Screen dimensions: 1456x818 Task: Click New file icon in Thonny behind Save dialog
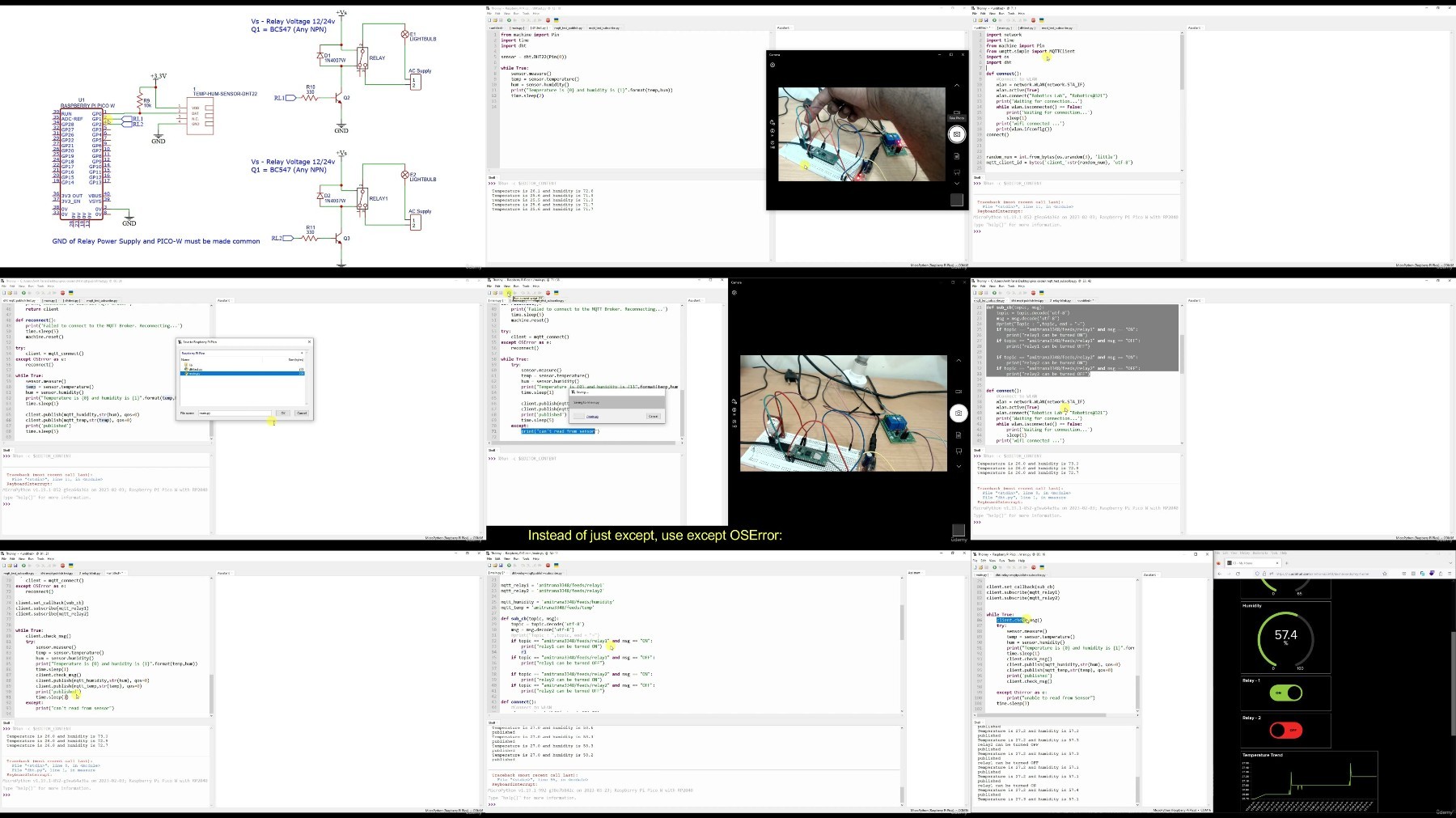point(6,293)
